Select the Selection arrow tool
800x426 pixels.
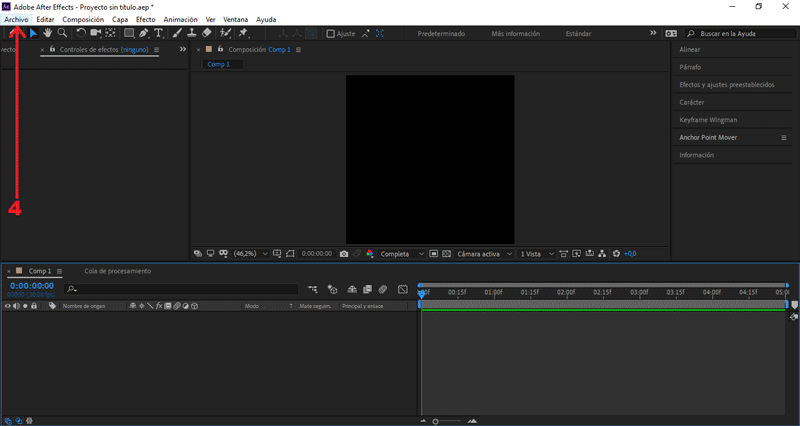click(33, 33)
